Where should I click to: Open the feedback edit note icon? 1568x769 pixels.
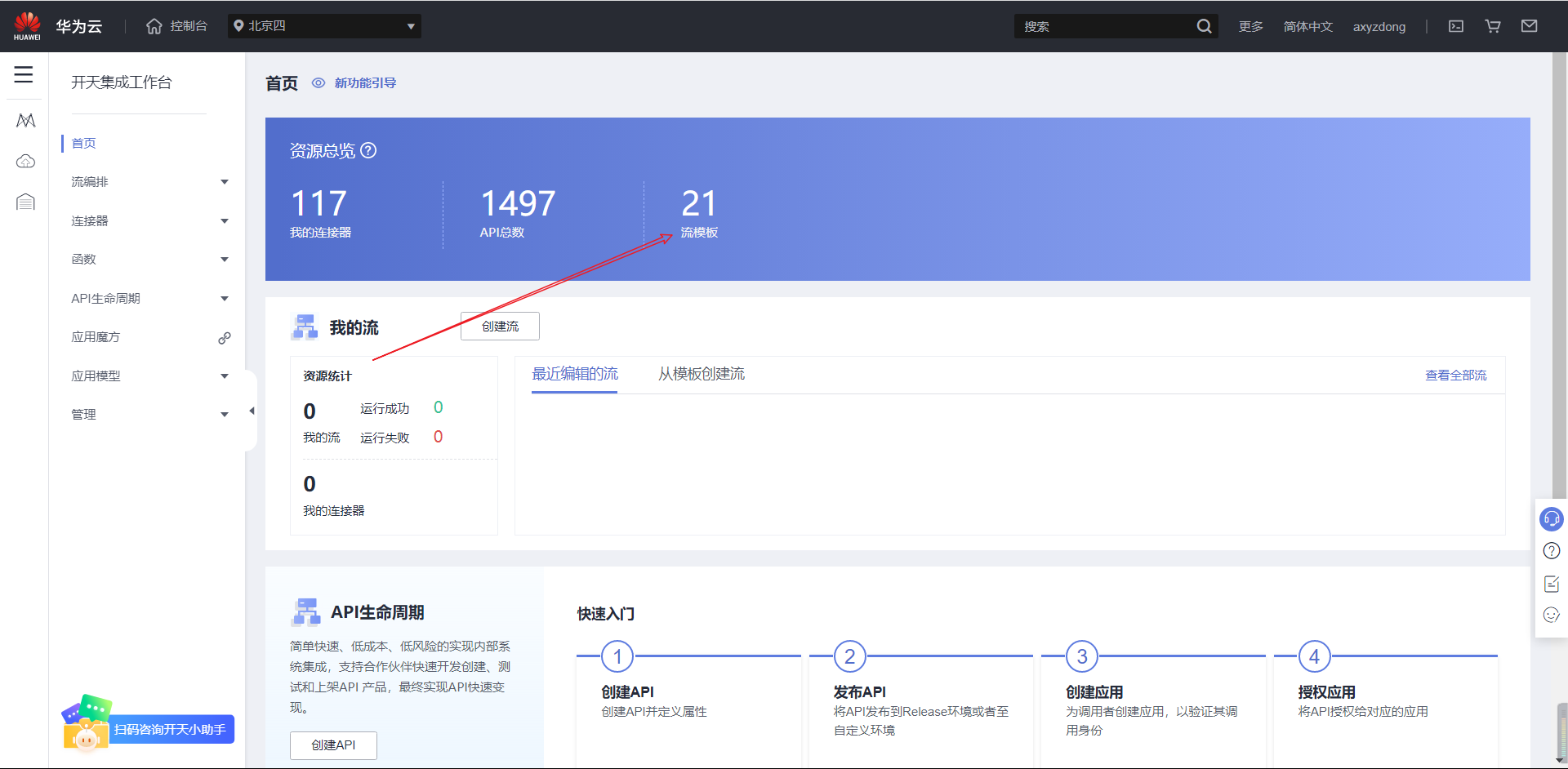click(1552, 584)
